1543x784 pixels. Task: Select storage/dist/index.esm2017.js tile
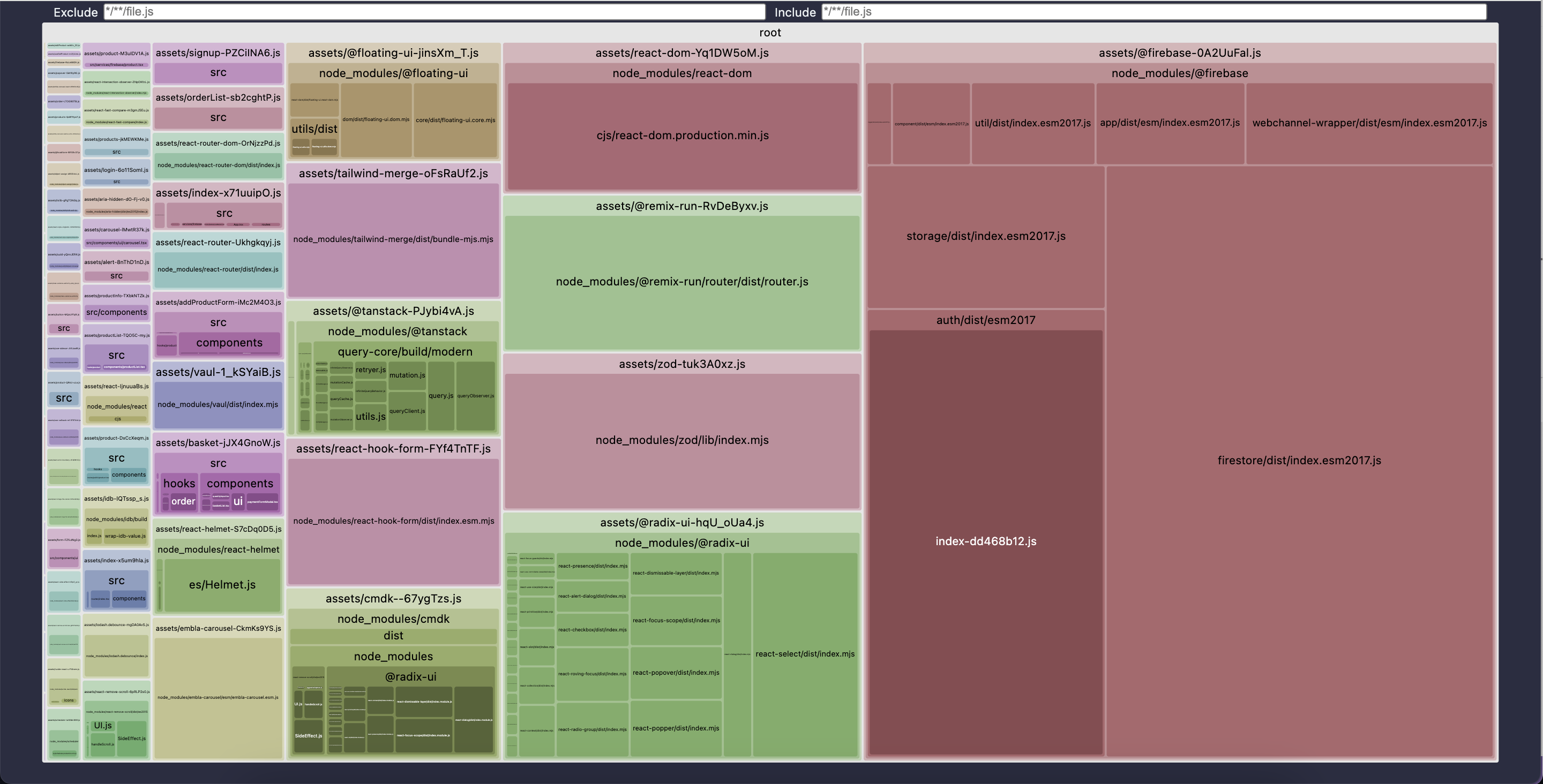coord(985,236)
